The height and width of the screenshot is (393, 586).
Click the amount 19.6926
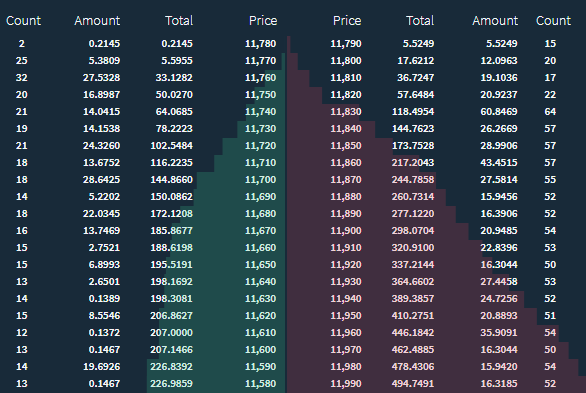coord(102,366)
